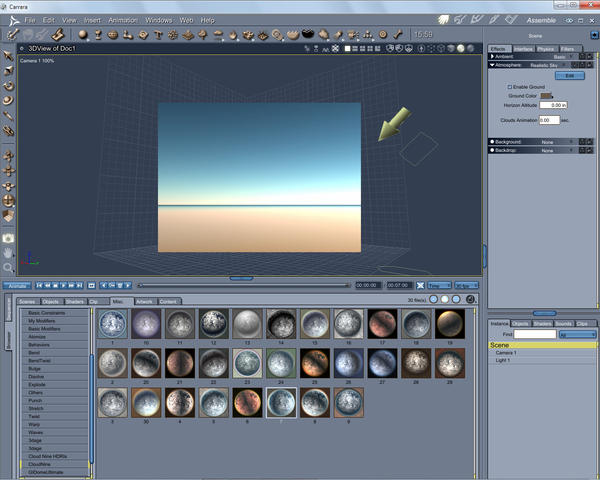This screenshot has height=480, width=600.
Task: Select the hand pan tool in left toolbar
Action: pyautogui.click(x=8, y=253)
